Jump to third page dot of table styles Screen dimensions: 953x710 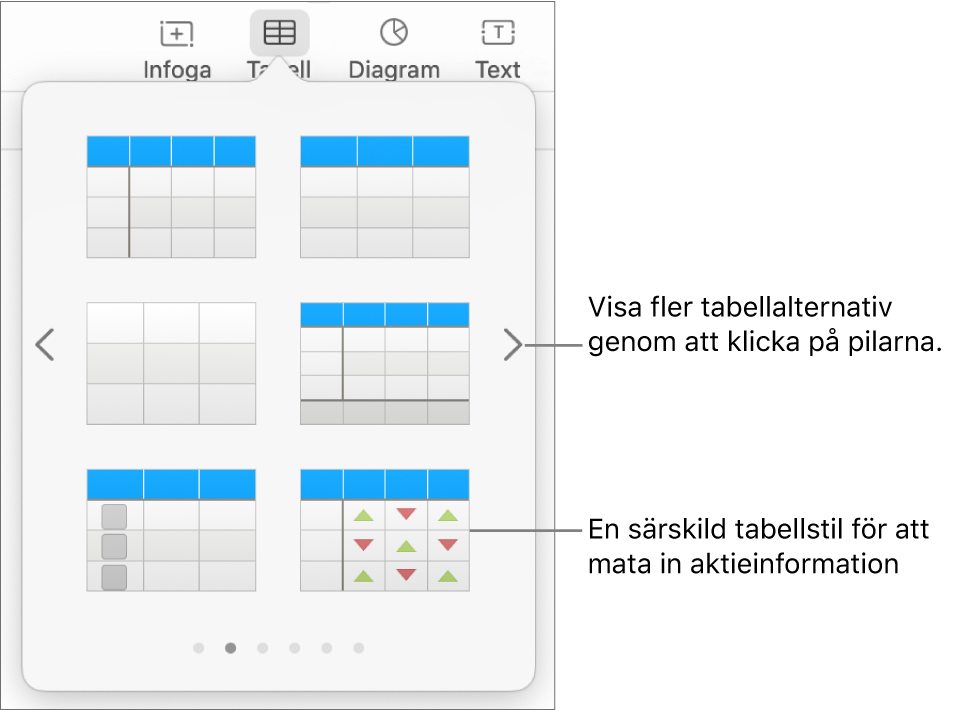(263, 648)
